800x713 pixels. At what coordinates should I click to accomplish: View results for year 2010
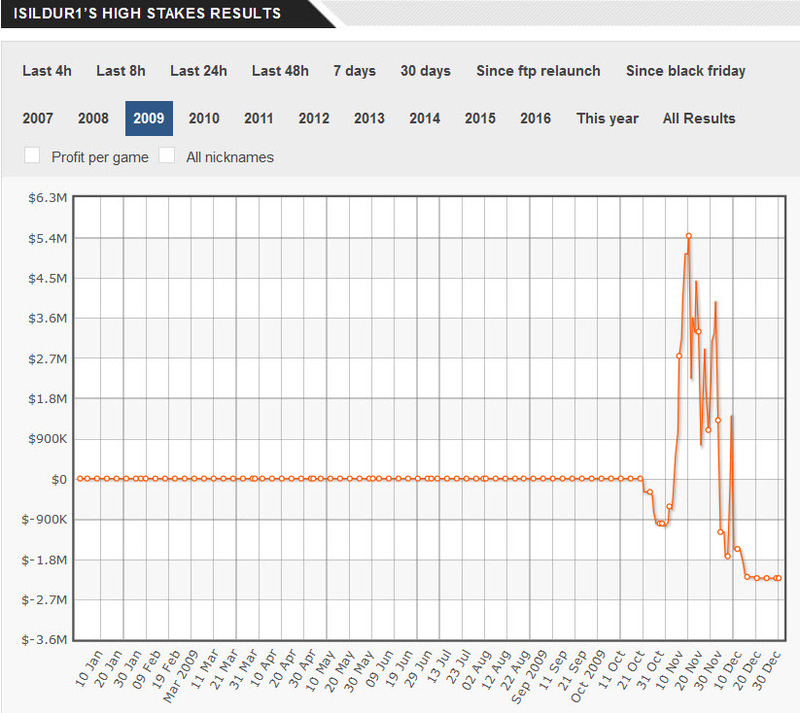click(204, 118)
